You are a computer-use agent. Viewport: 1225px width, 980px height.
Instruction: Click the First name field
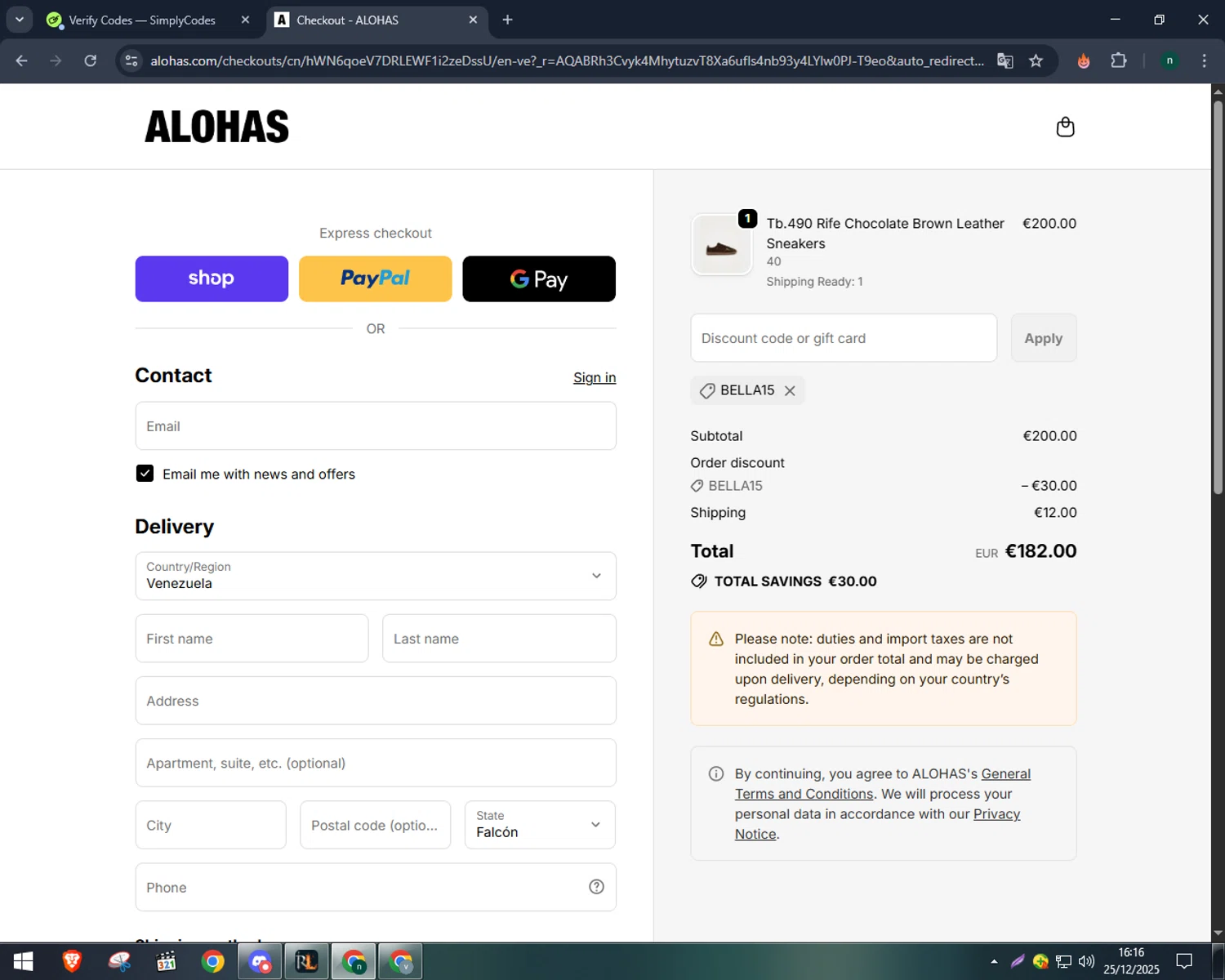(x=252, y=639)
